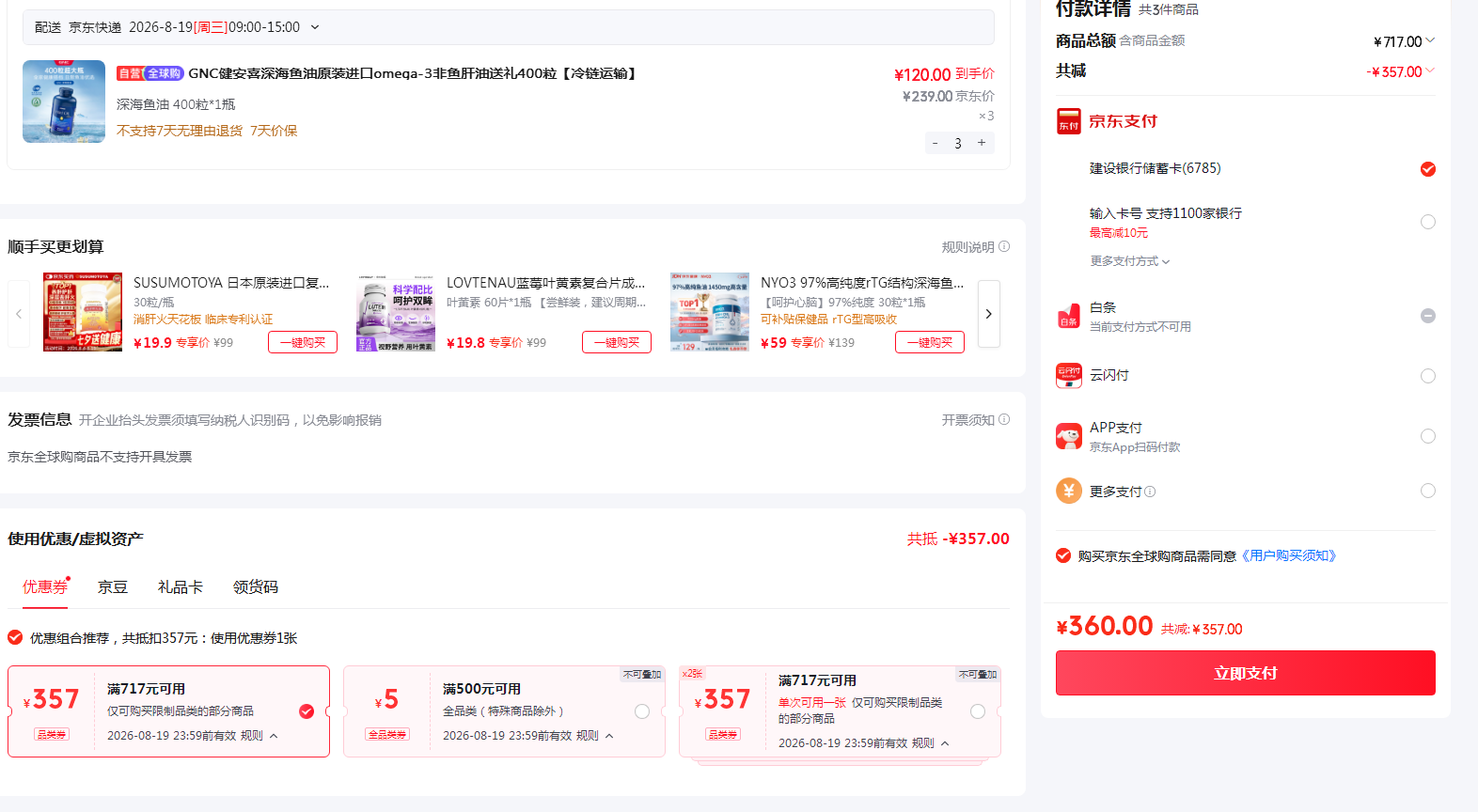
Task: Show previous recommended products with left arrow
Action: pos(19,314)
